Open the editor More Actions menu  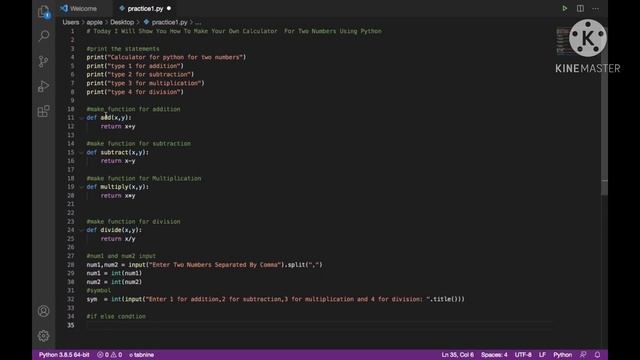tap(596, 8)
